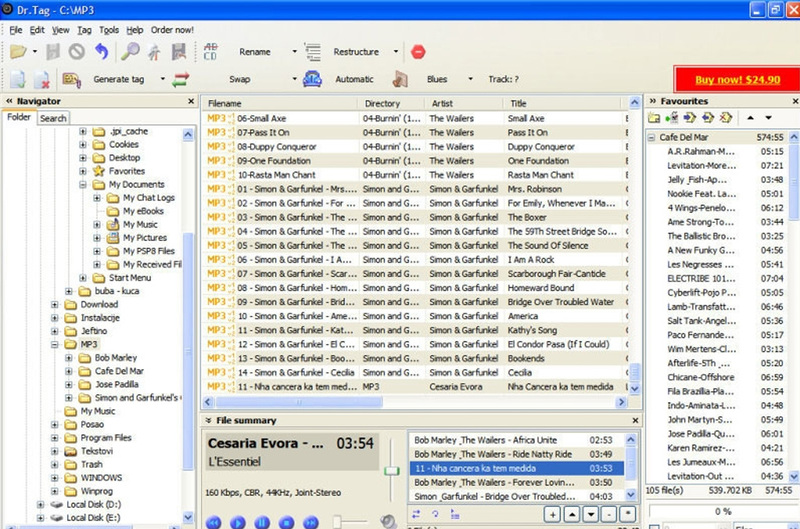Toggle shuffle icon below playlist

pos(416,514)
